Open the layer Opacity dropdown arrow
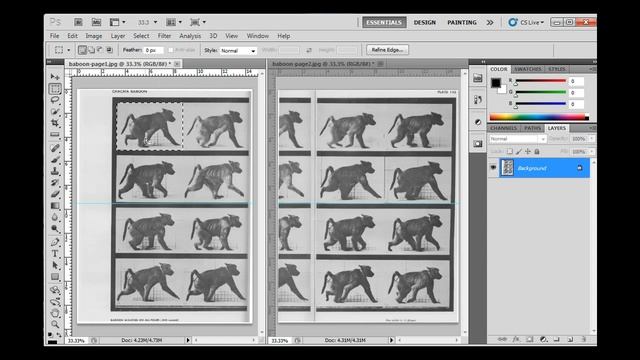The width and height of the screenshot is (640, 360). pyautogui.click(x=591, y=139)
